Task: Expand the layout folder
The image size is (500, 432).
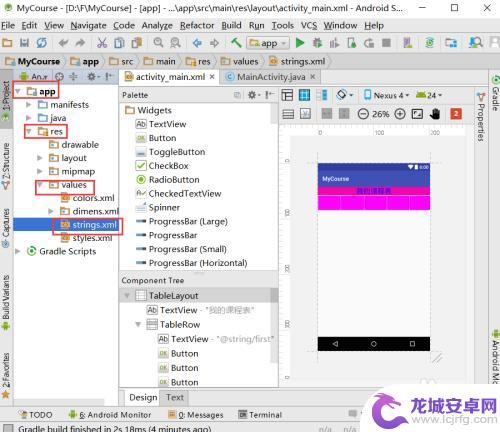Action: click(40, 158)
